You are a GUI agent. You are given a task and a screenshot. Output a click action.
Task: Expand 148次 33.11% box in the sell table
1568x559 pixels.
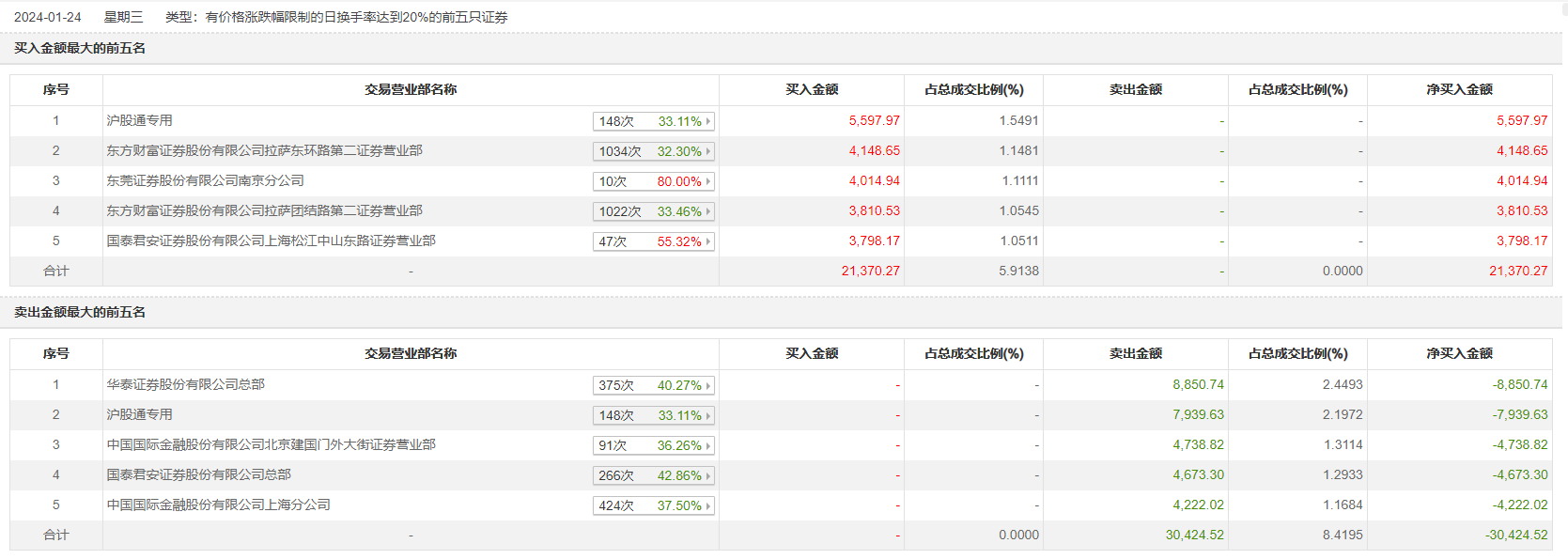point(654,415)
